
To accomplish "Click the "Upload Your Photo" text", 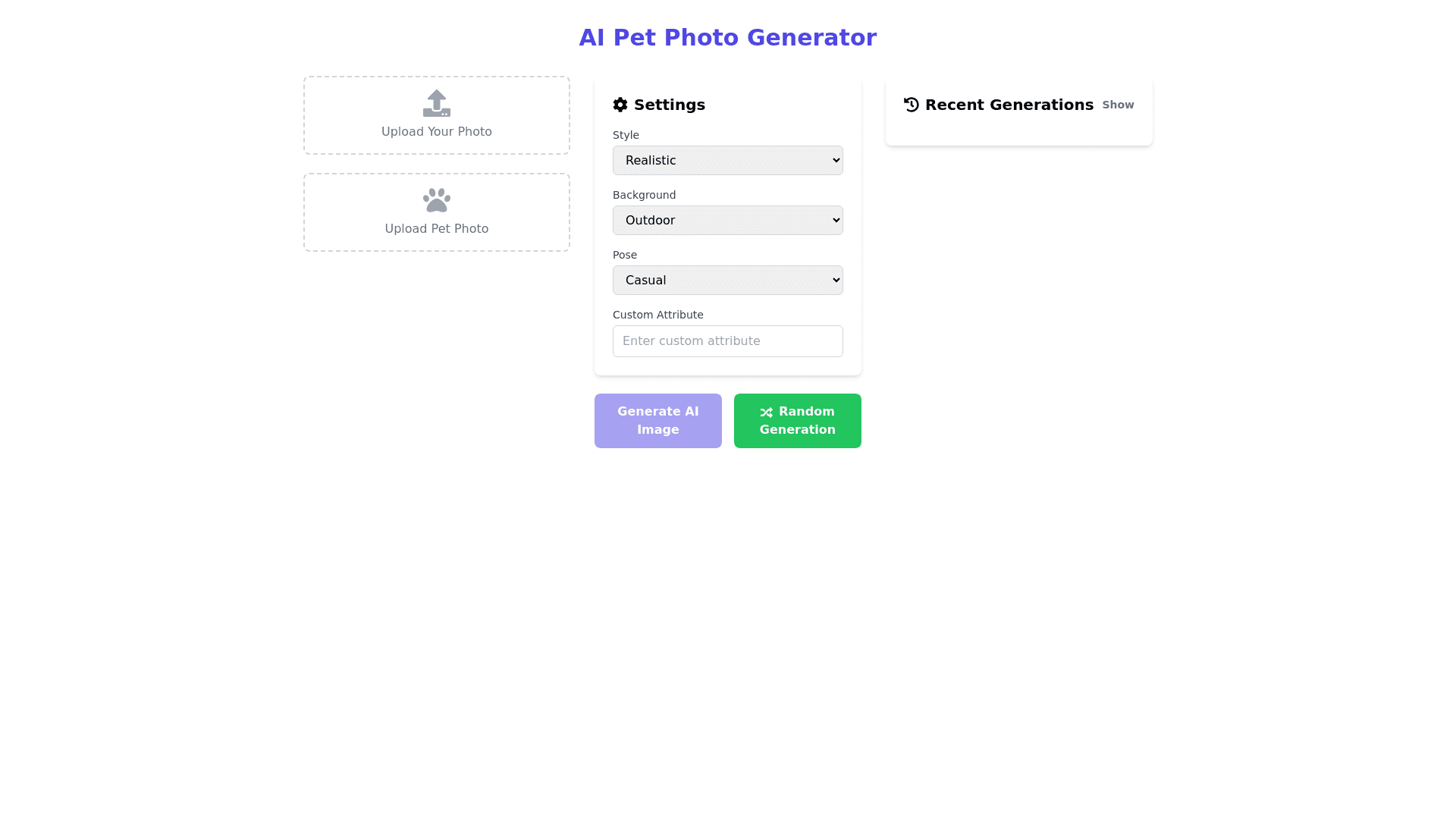I will pyautogui.click(x=437, y=132).
